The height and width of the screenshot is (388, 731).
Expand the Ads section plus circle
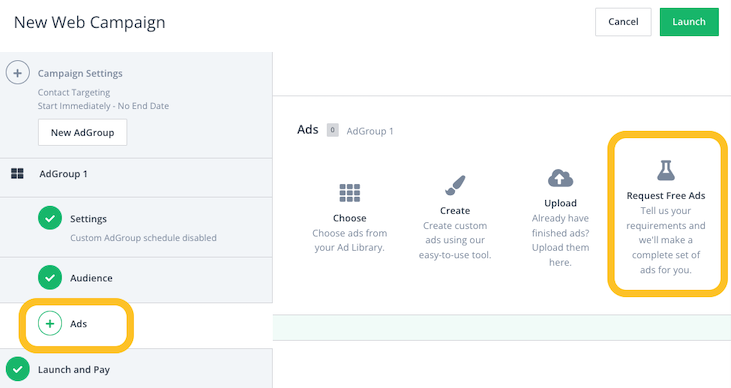pyautogui.click(x=50, y=323)
